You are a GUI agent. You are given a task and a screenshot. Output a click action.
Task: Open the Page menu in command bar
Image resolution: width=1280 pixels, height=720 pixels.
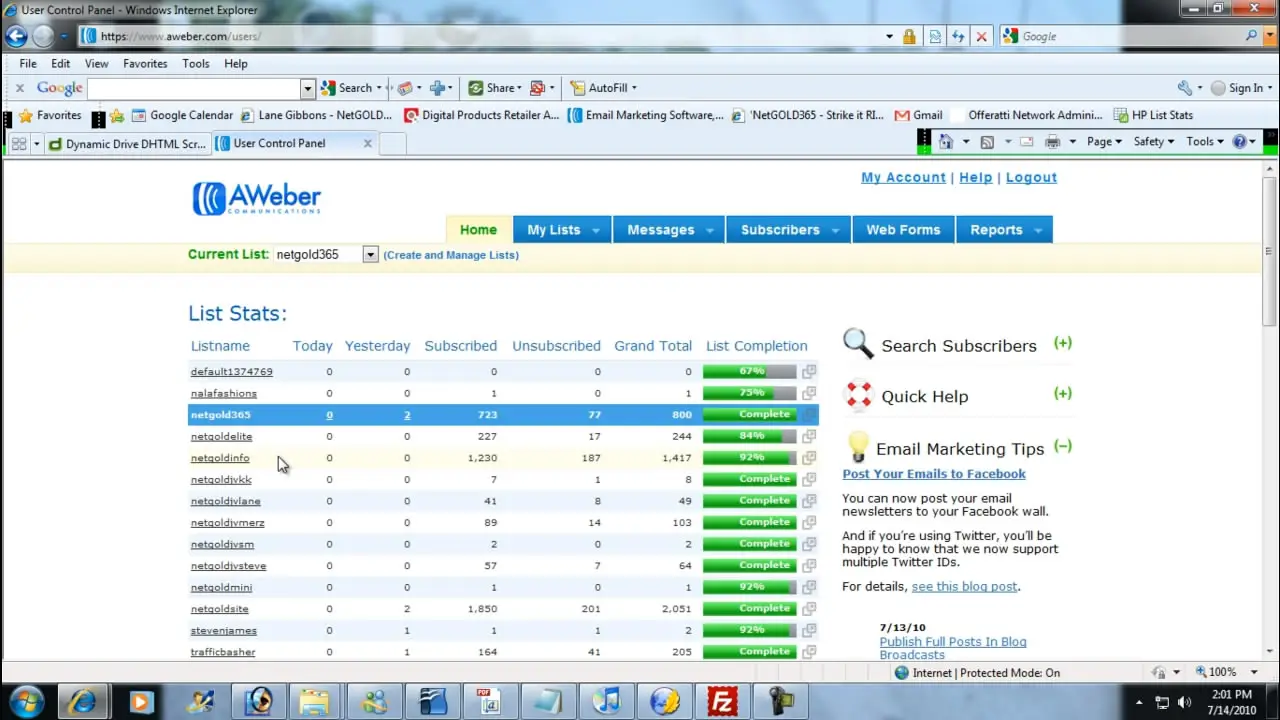(1104, 142)
